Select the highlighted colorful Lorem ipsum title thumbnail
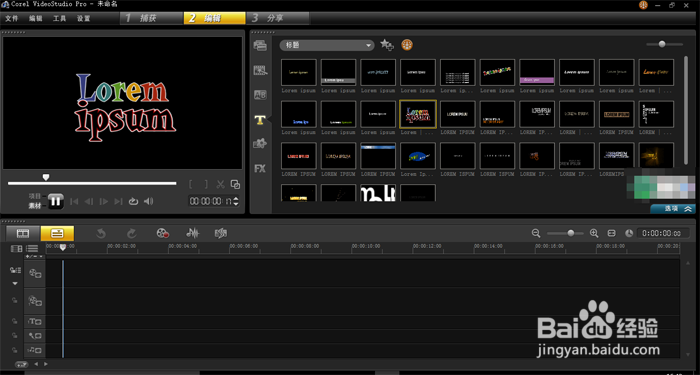700x375 pixels. point(418,114)
